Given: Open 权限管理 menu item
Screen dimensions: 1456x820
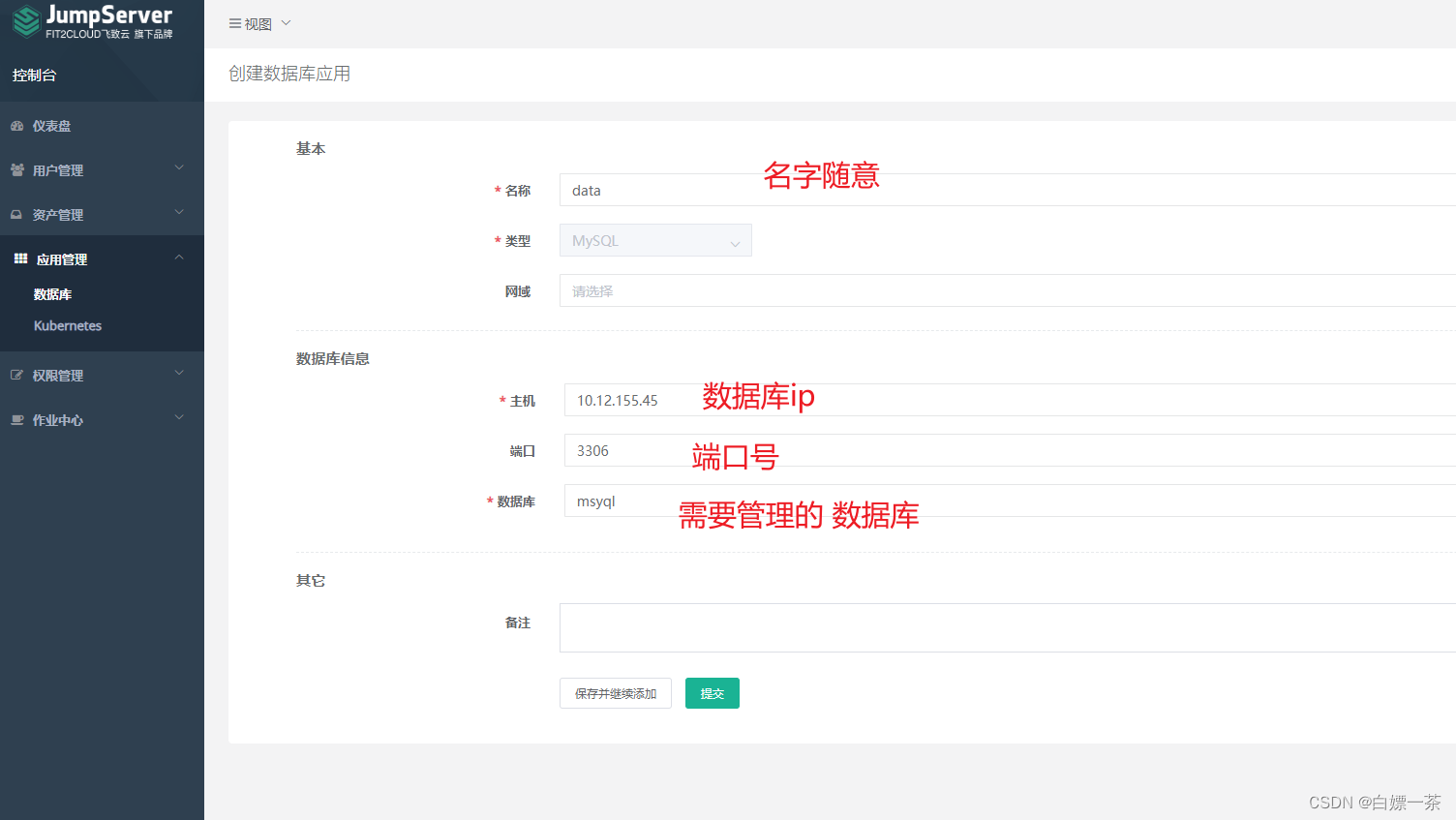Looking at the screenshot, I should (58, 376).
